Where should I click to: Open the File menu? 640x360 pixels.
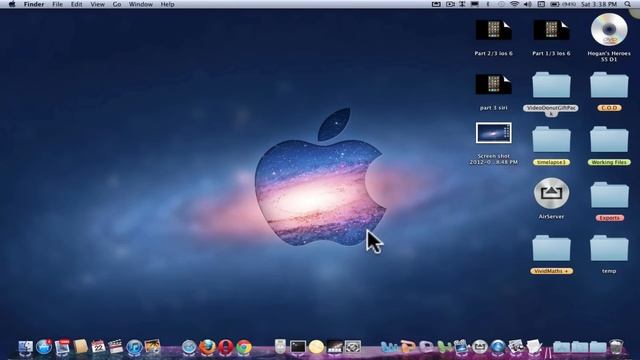point(58,4)
